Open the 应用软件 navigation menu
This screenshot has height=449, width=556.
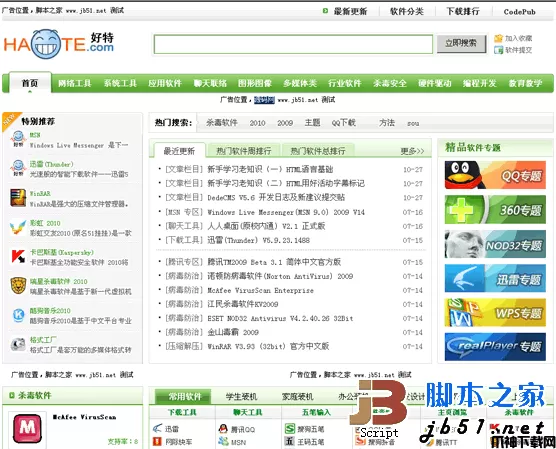pos(165,83)
